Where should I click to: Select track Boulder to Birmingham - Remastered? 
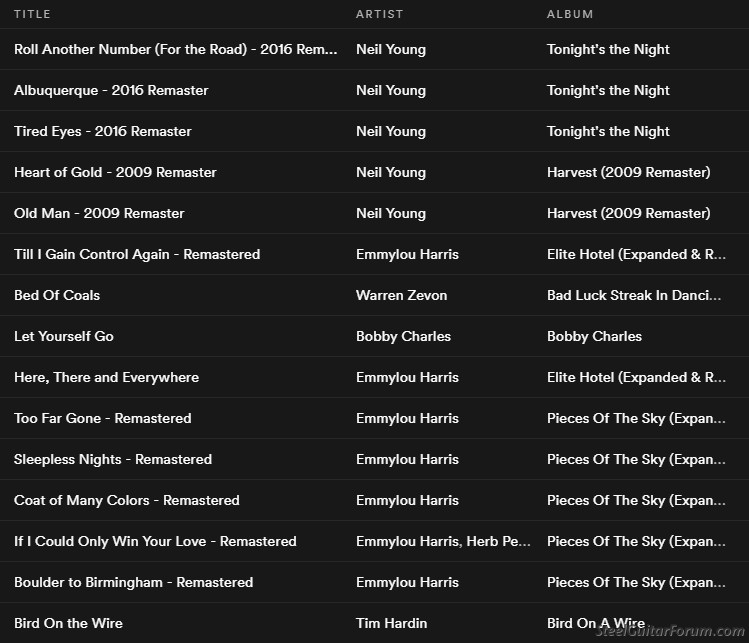(133, 582)
